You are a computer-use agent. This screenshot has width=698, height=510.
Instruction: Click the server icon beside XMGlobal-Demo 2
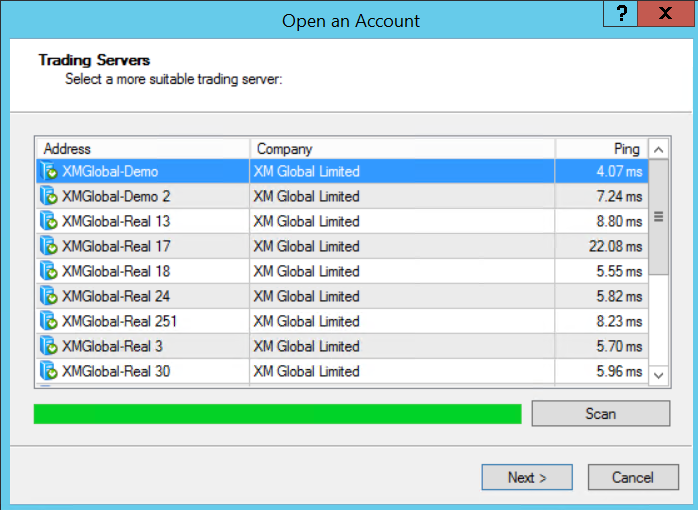tap(49, 196)
